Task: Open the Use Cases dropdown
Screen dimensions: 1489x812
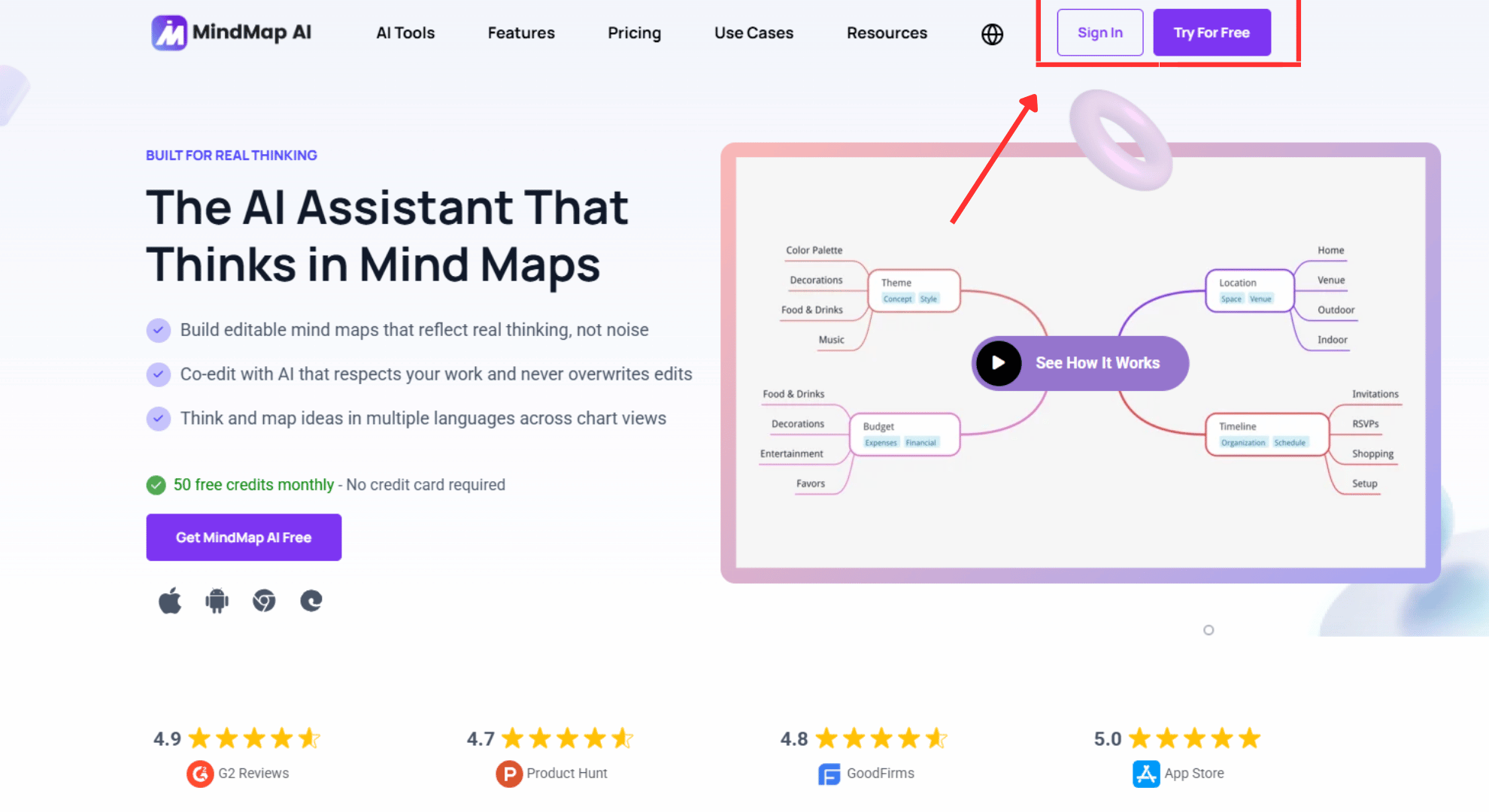Action: tap(753, 33)
